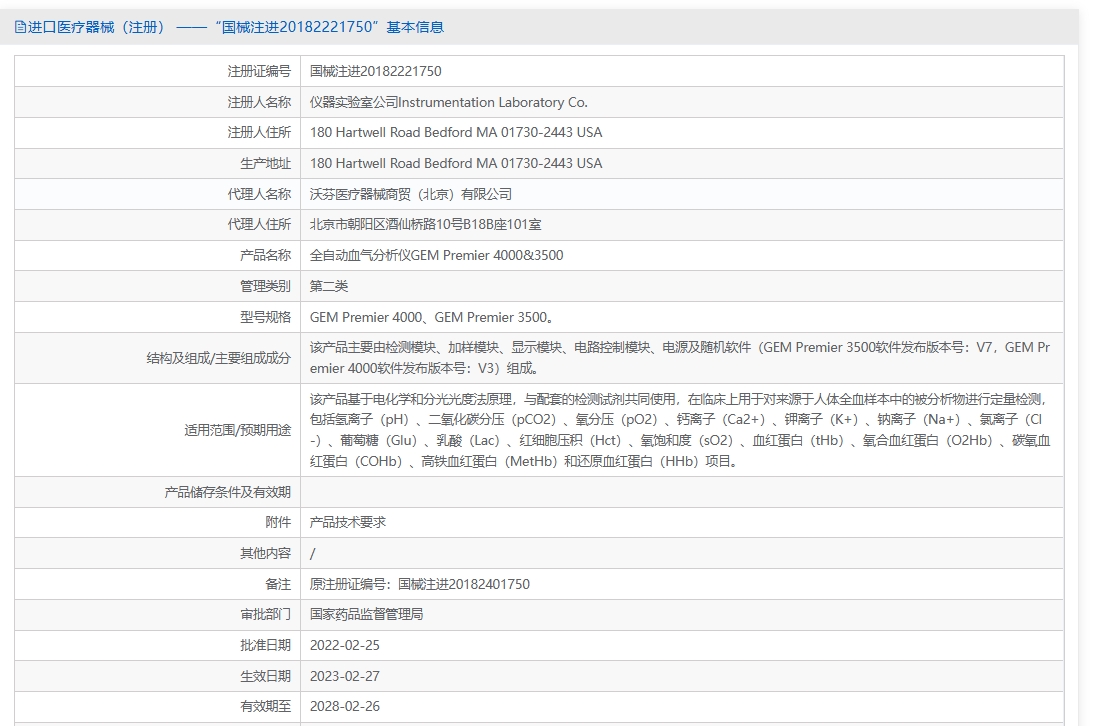
Task: Click the 附件 label
Action: pos(278,522)
